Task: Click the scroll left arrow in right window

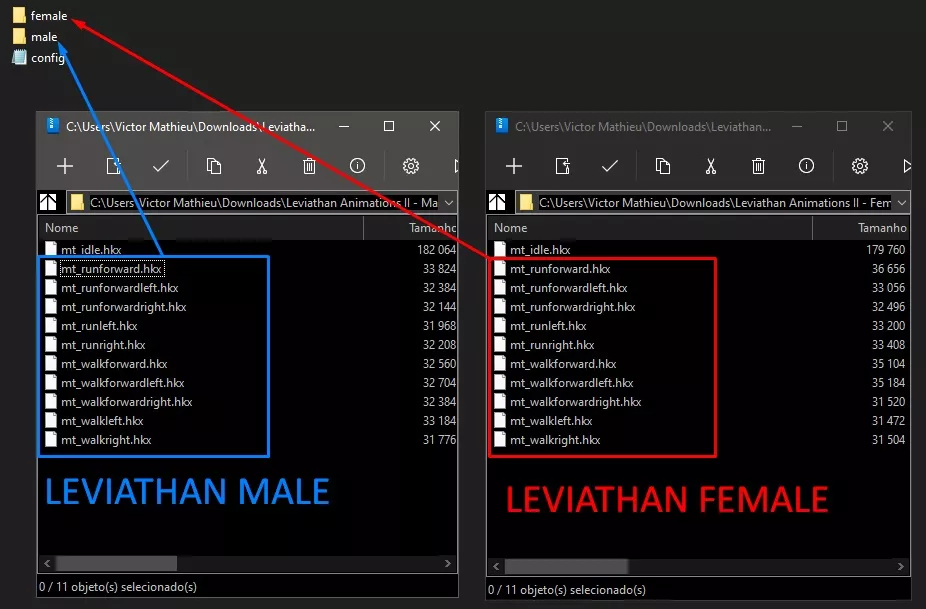Action: click(x=496, y=566)
